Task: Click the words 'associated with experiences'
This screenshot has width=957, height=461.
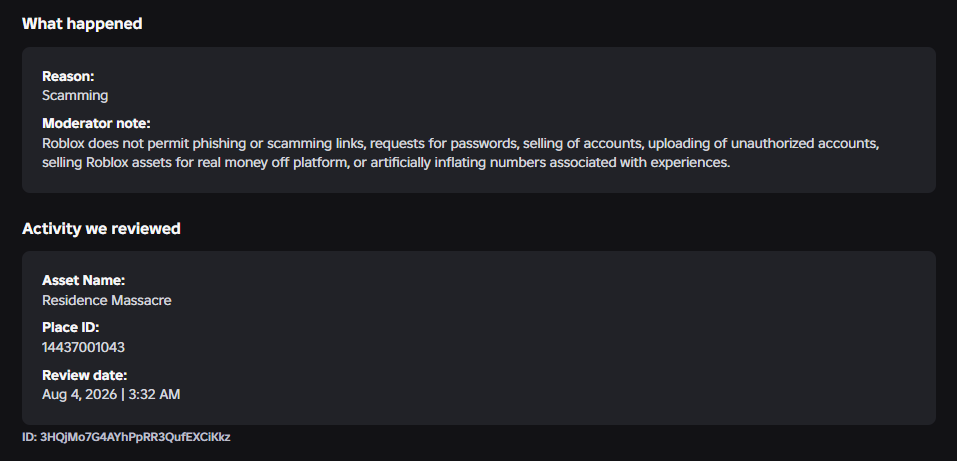Action: coord(640,163)
